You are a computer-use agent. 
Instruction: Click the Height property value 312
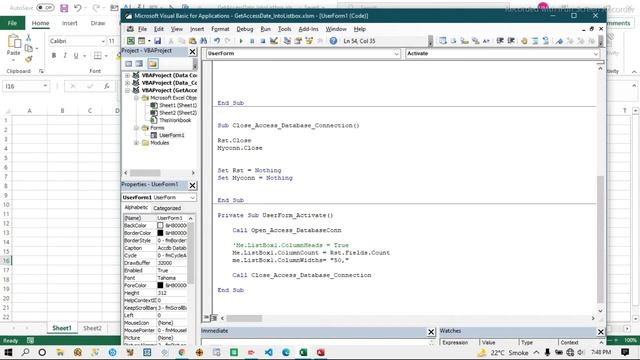point(171,293)
